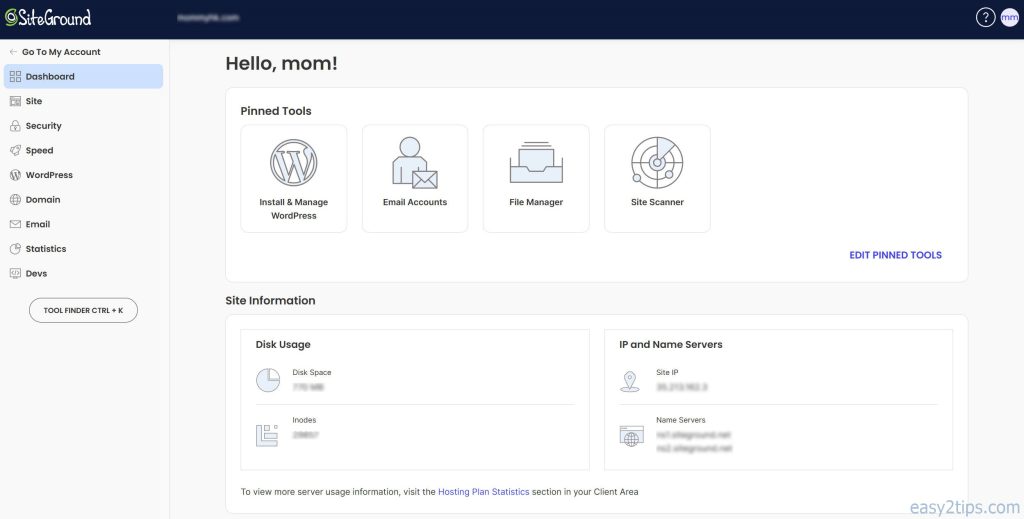This screenshot has width=1024, height=519.
Task: Click the Dashboard grid icon in sidebar
Action: pos(15,76)
